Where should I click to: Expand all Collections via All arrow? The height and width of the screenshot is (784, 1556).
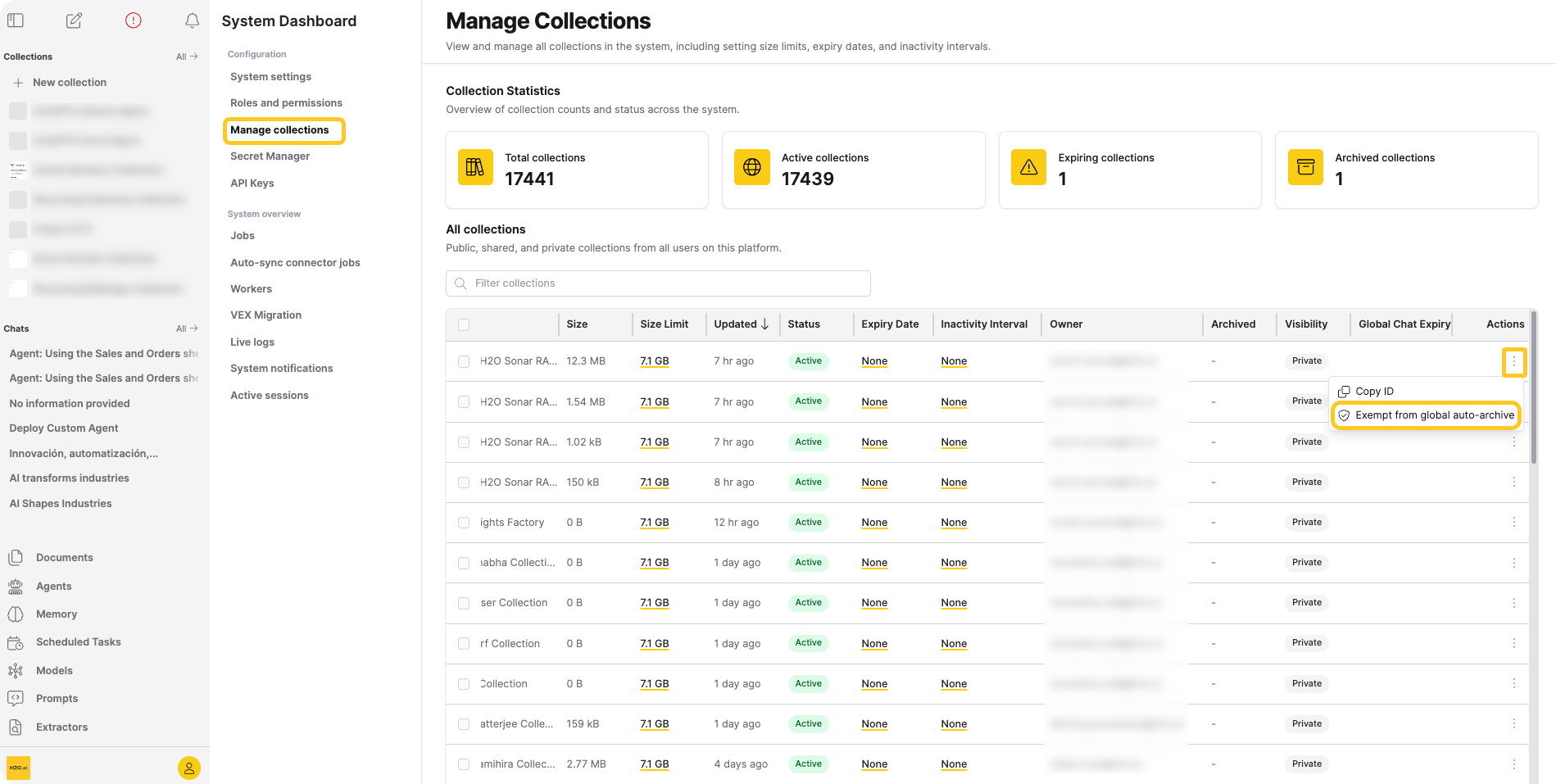click(187, 57)
